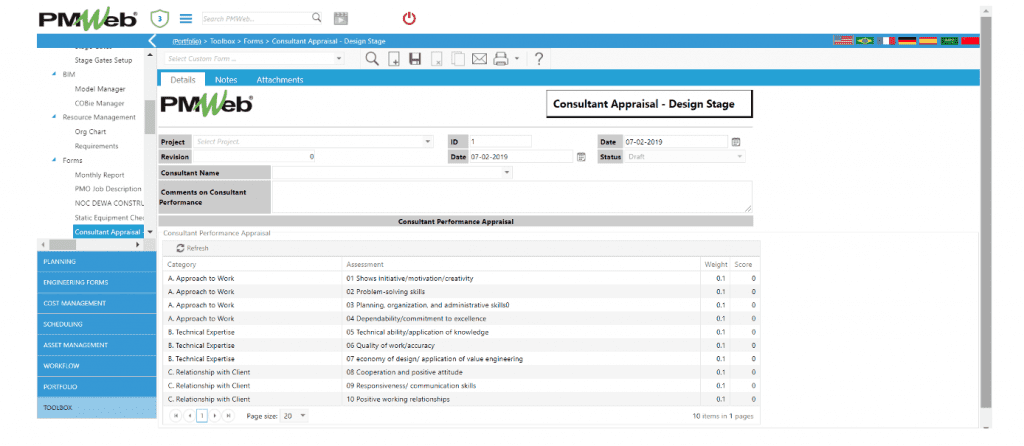The height and width of the screenshot is (446, 1024).
Task: Switch language using the Saudi Arabia flag
Action: (x=949, y=40)
